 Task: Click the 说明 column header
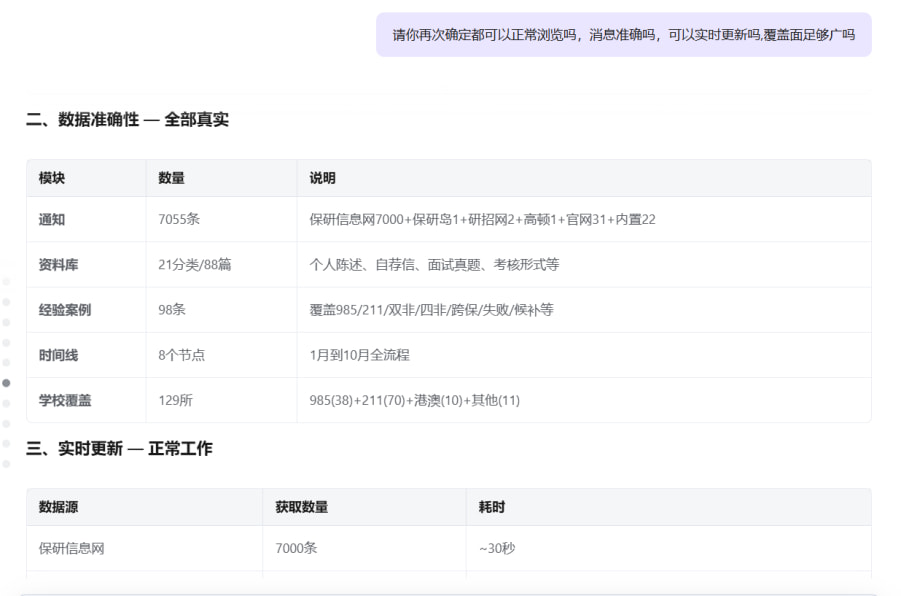point(322,178)
